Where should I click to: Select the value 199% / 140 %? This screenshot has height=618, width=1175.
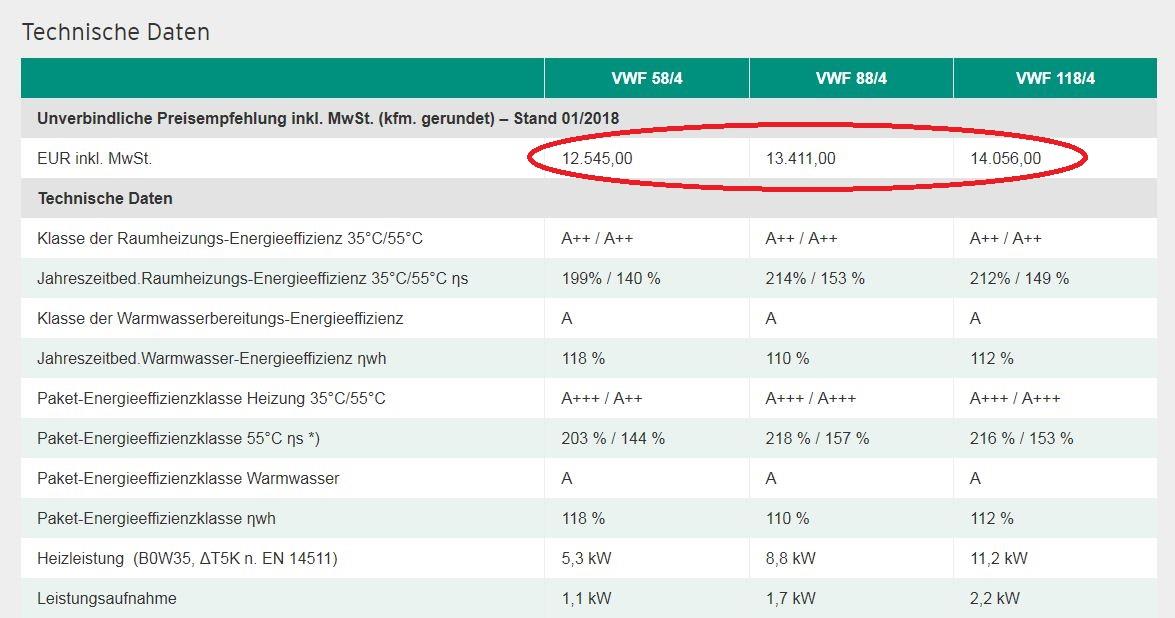tap(611, 279)
